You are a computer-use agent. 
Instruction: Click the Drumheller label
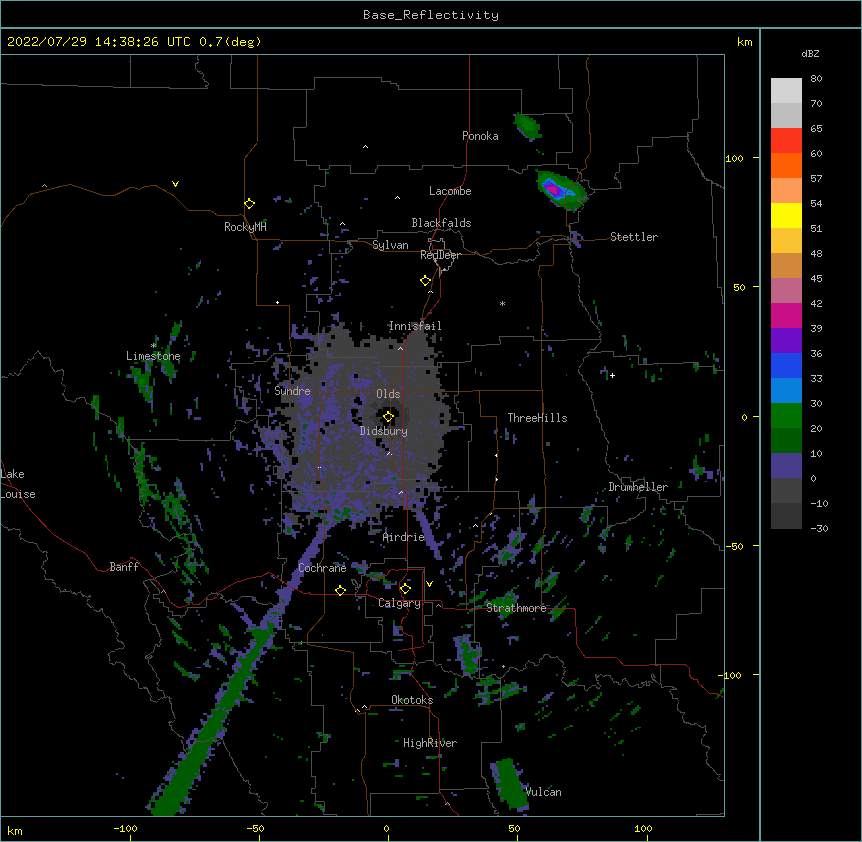638,487
